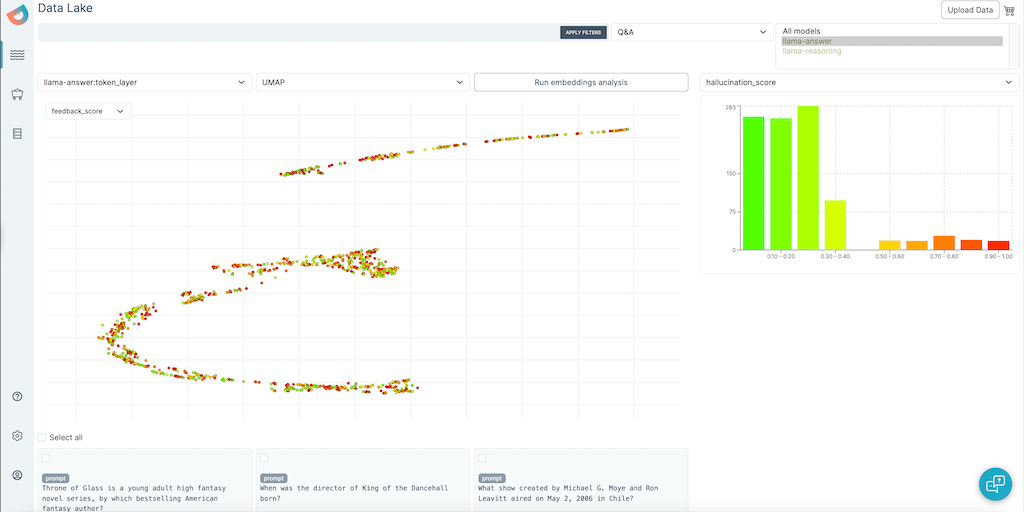Open the UMAP projection method dropdown
This screenshot has height=512, width=1024.
coord(362,82)
